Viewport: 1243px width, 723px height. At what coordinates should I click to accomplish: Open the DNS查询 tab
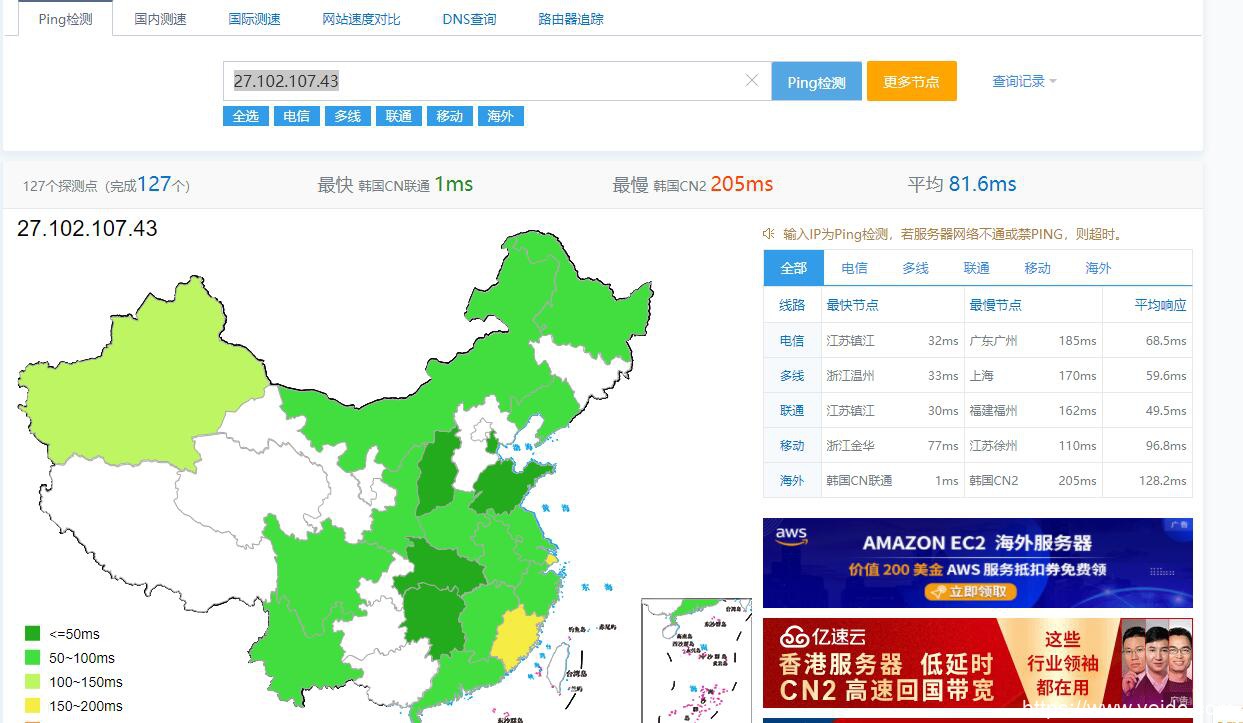click(x=469, y=18)
